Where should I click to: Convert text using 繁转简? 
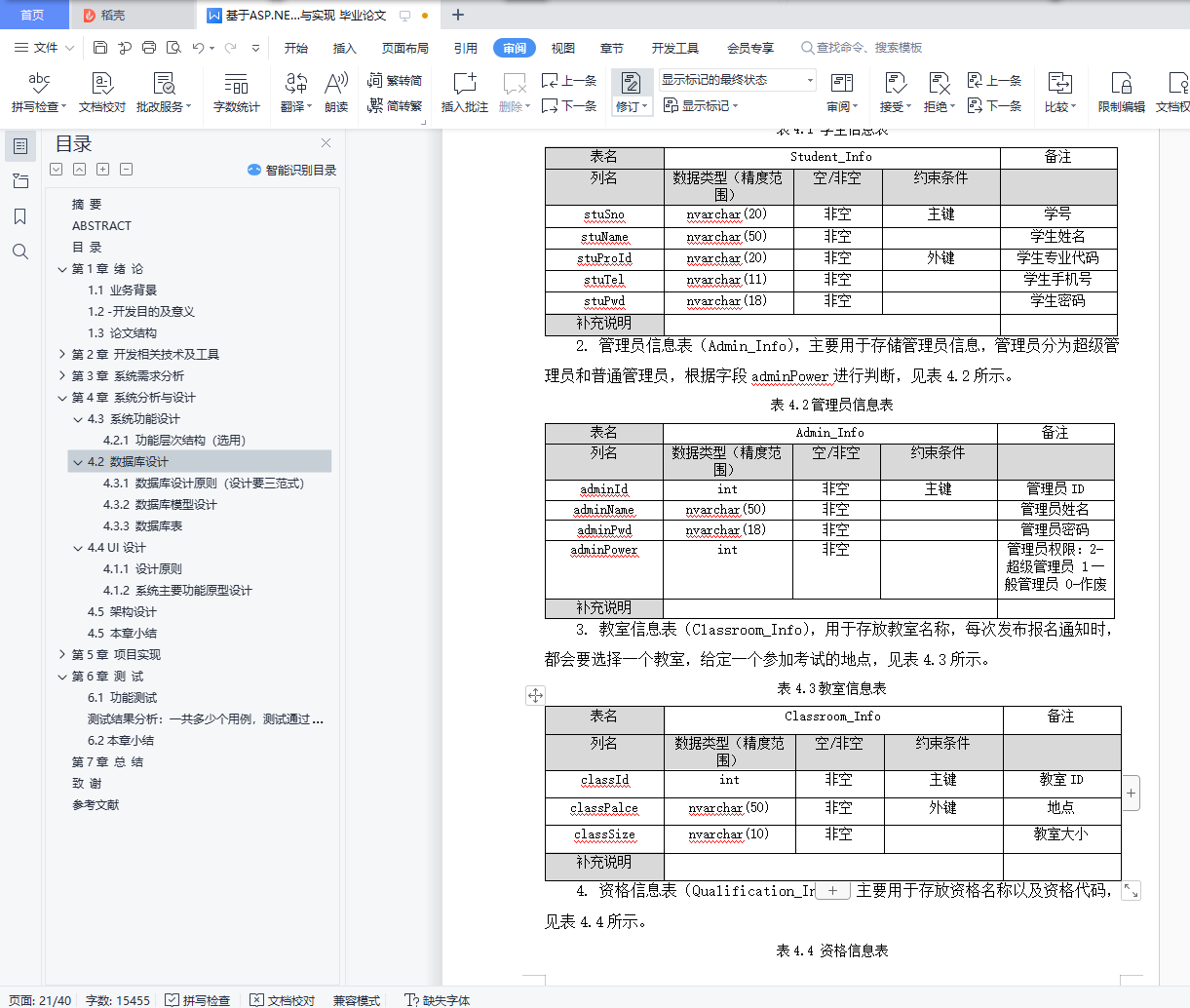click(x=395, y=80)
